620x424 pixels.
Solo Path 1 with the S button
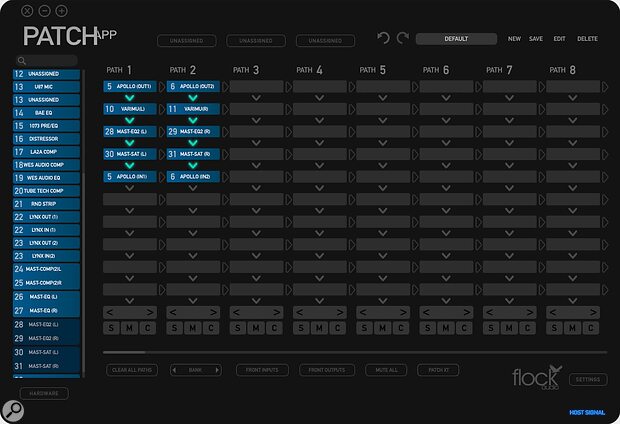[111, 328]
